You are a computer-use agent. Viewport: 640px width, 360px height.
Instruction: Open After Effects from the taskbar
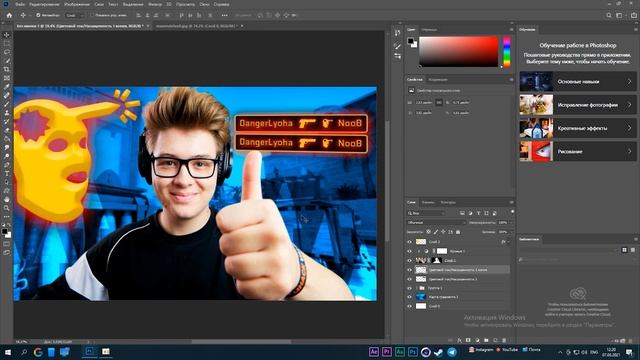[373, 352]
